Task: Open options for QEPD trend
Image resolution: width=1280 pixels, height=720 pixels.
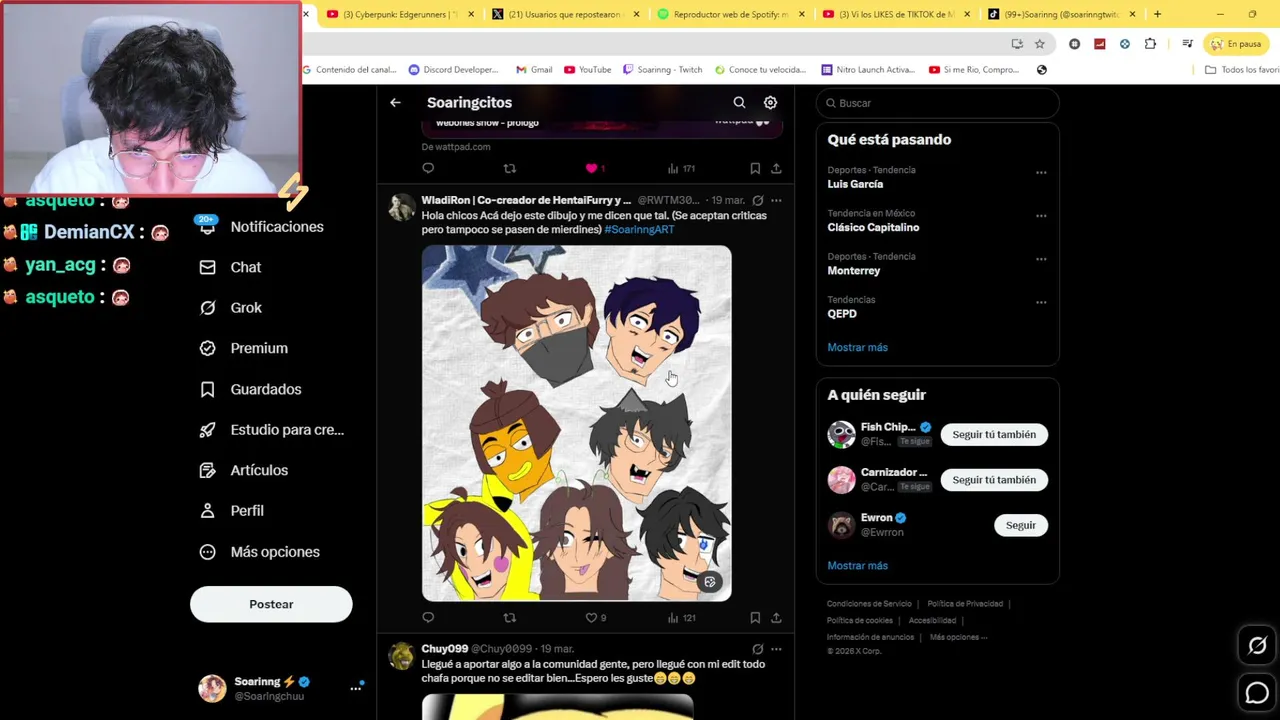Action: pyautogui.click(x=1041, y=302)
